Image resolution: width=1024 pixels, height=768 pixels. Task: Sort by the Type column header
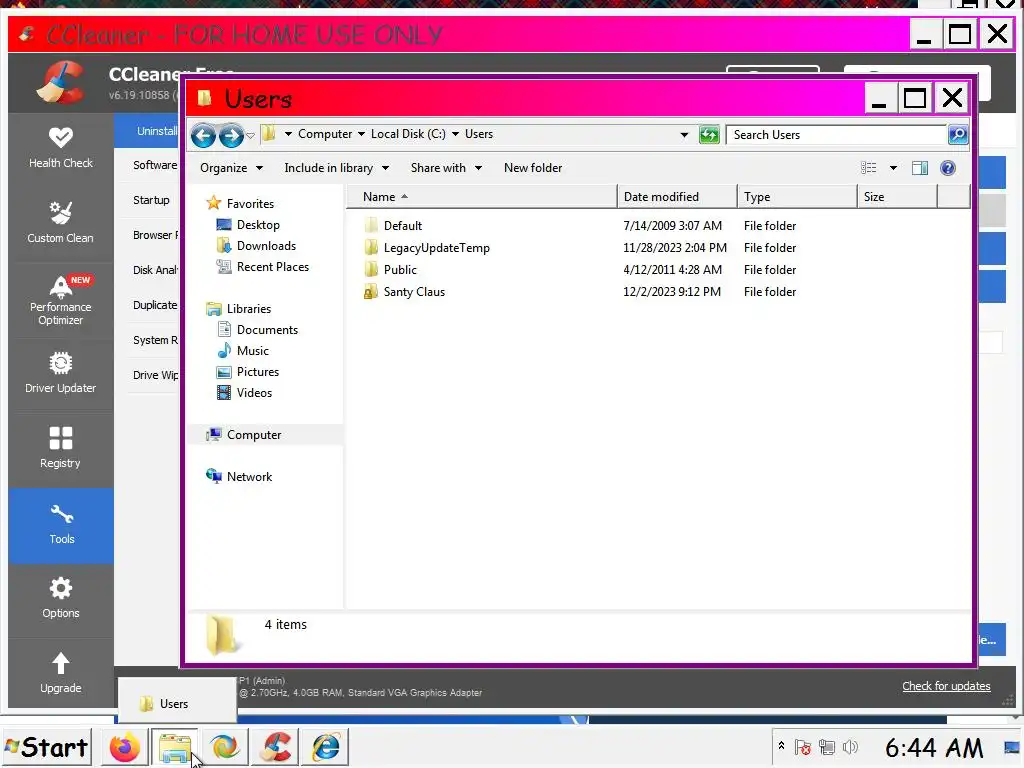[x=797, y=197]
